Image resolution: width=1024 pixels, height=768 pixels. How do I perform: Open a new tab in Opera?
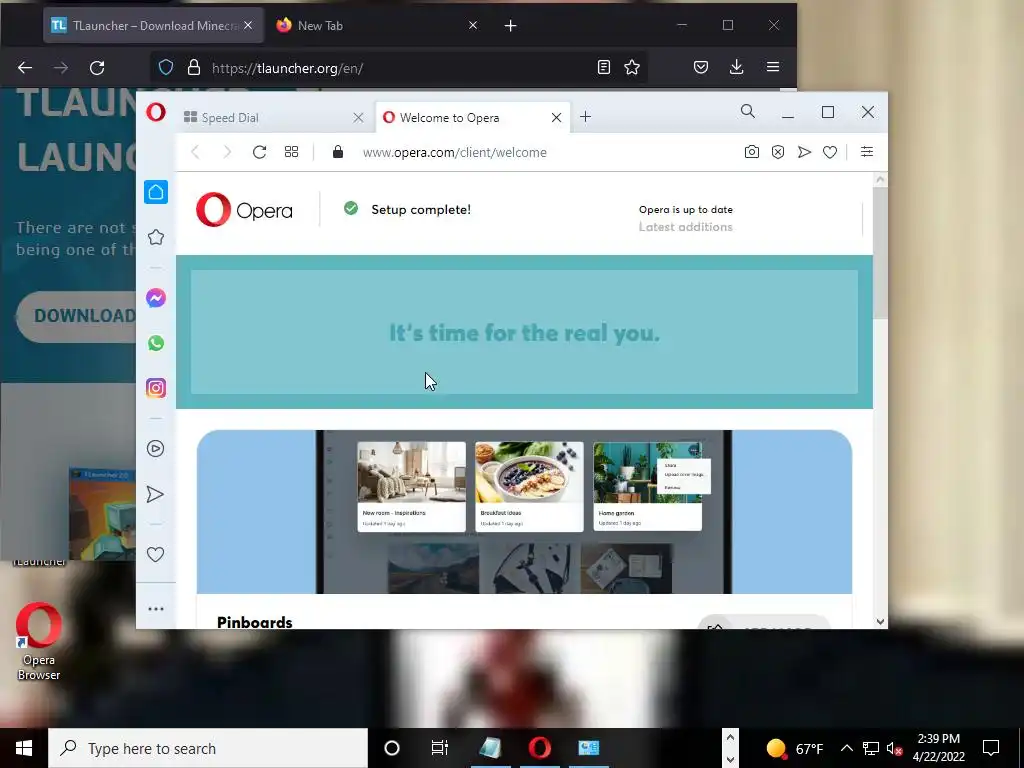point(586,117)
